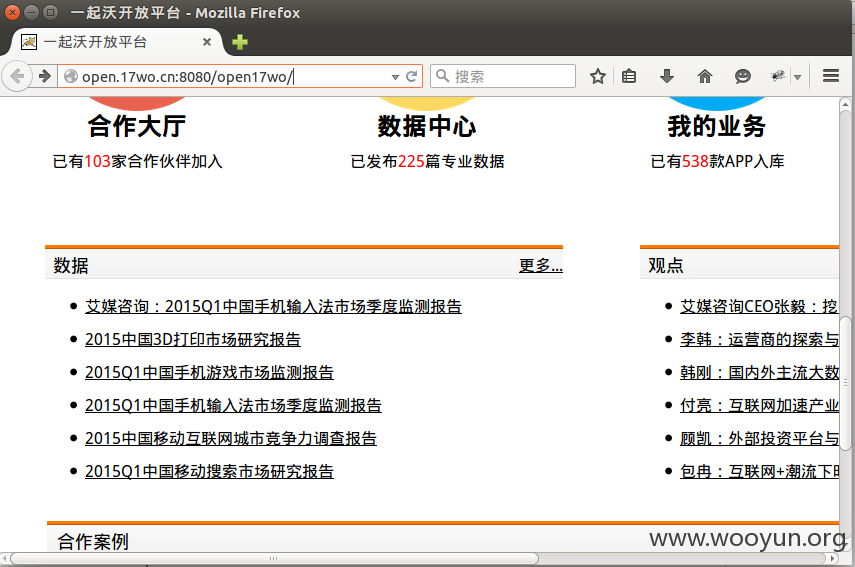Click the 我的业务 heading

click(716, 126)
